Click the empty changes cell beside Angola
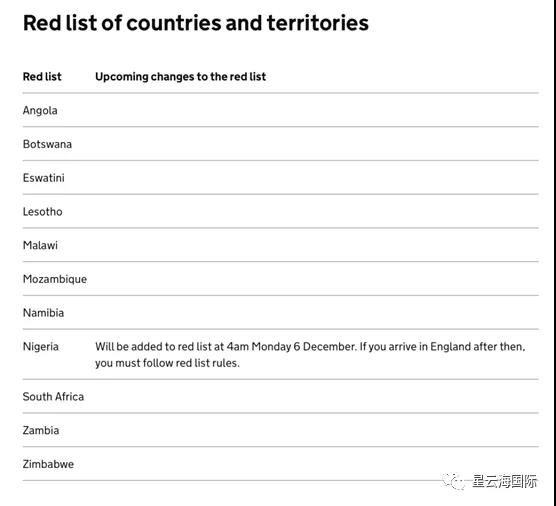The width and height of the screenshot is (556, 506). coord(317,110)
